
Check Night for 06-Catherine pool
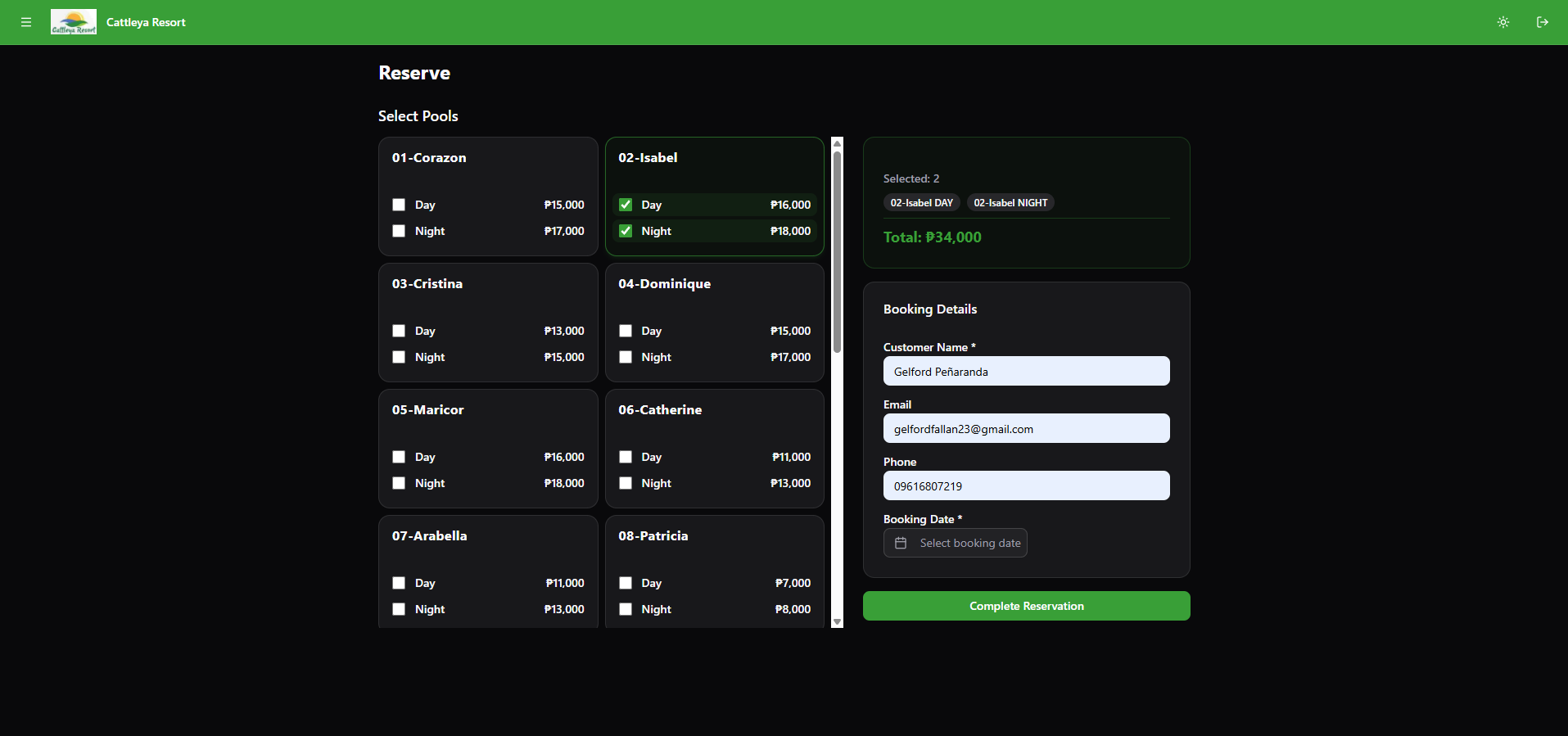coord(626,483)
